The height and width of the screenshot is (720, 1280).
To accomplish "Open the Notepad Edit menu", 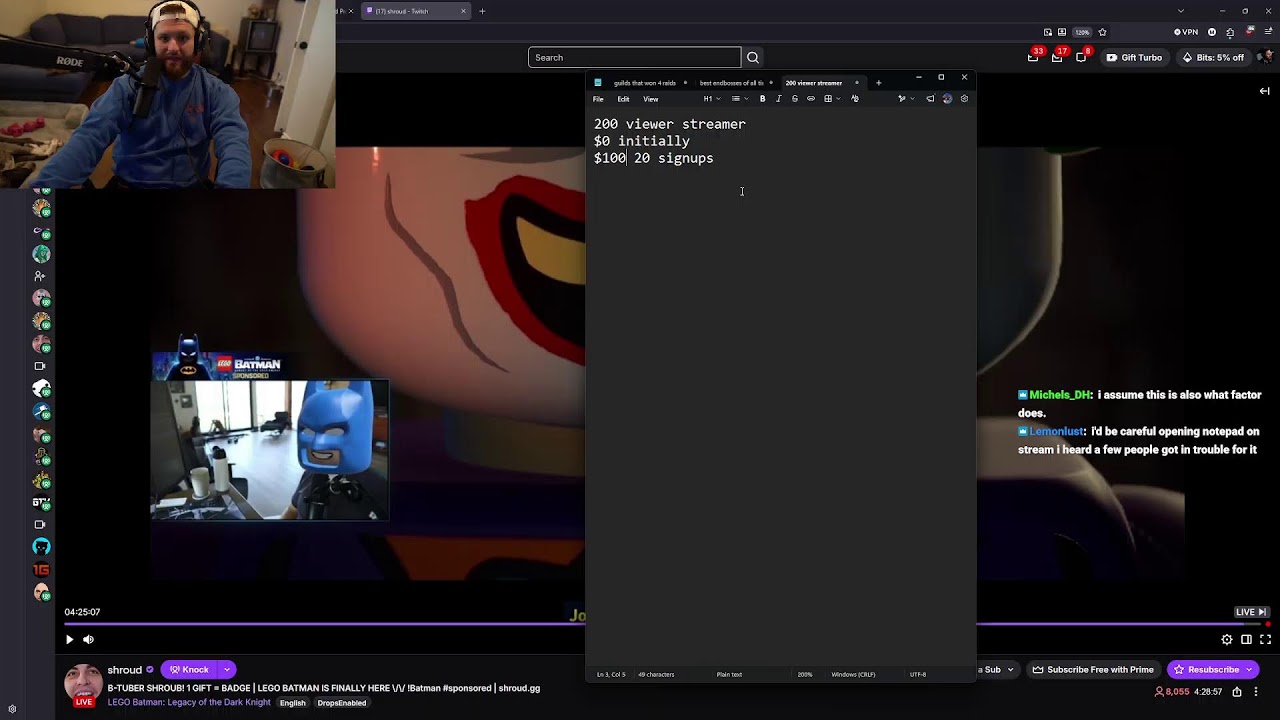I will pos(623,99).
